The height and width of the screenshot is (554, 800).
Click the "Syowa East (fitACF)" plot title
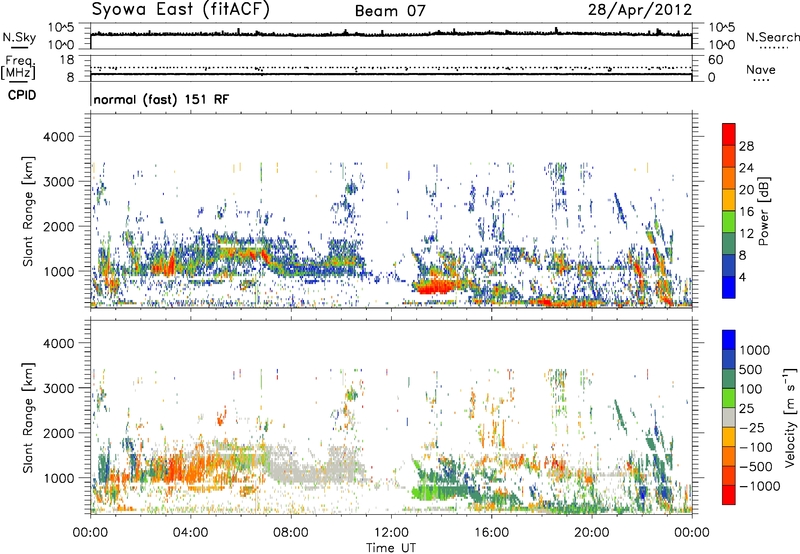(x=180, y=9)
